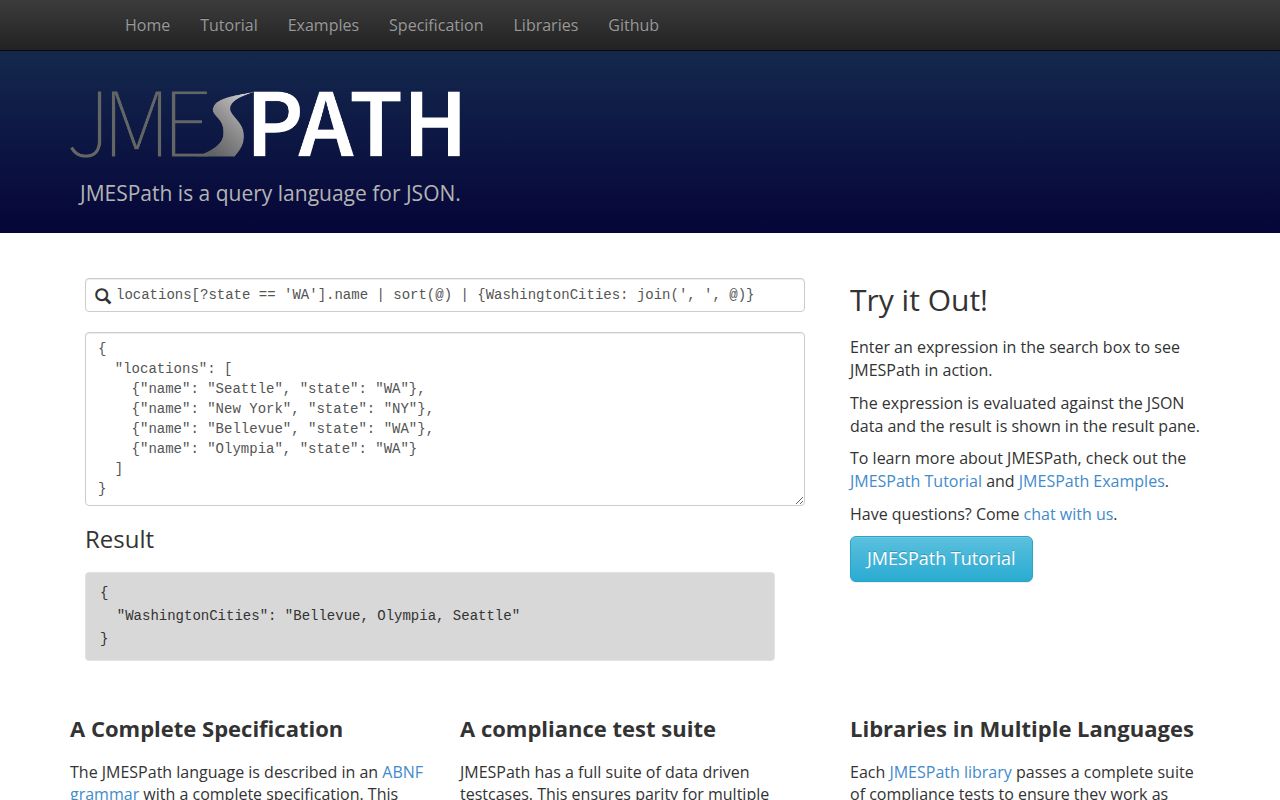Image resolution: width=1280 pixels, height=800 pixels.
Task: Click 'A Complete Specification' heading
Action: [x=206, y=730]
